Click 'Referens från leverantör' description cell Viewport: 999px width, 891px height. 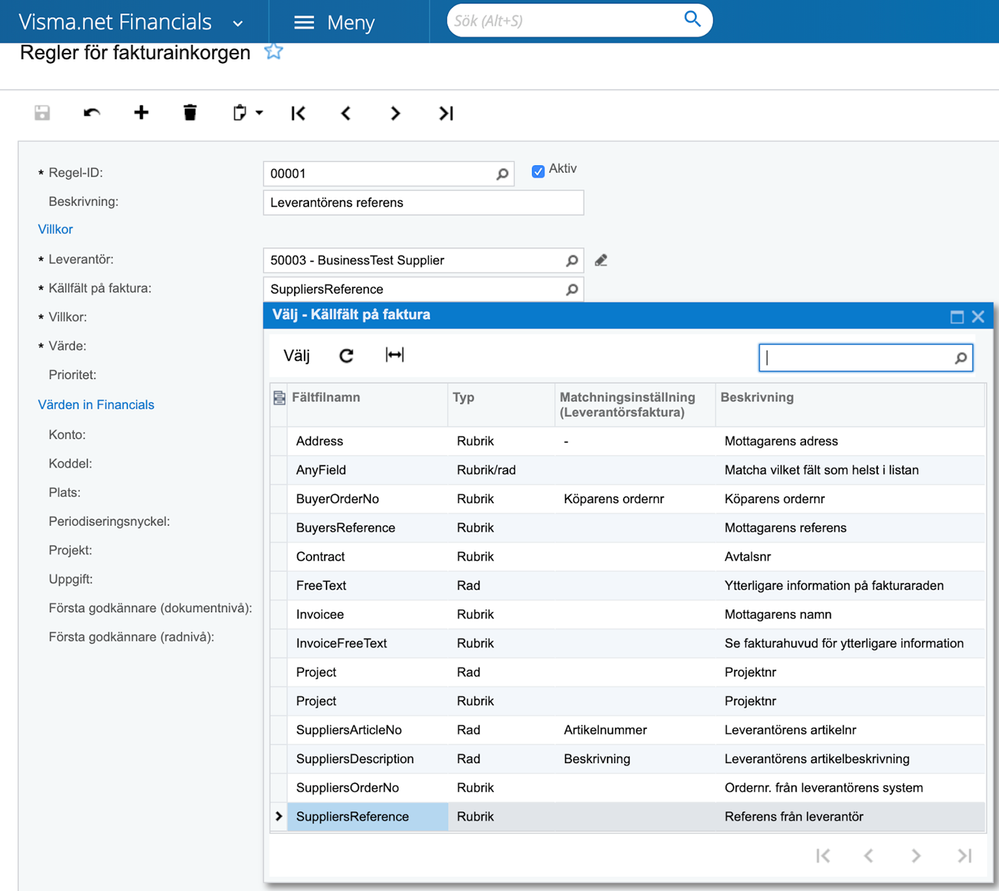(794, 816)
